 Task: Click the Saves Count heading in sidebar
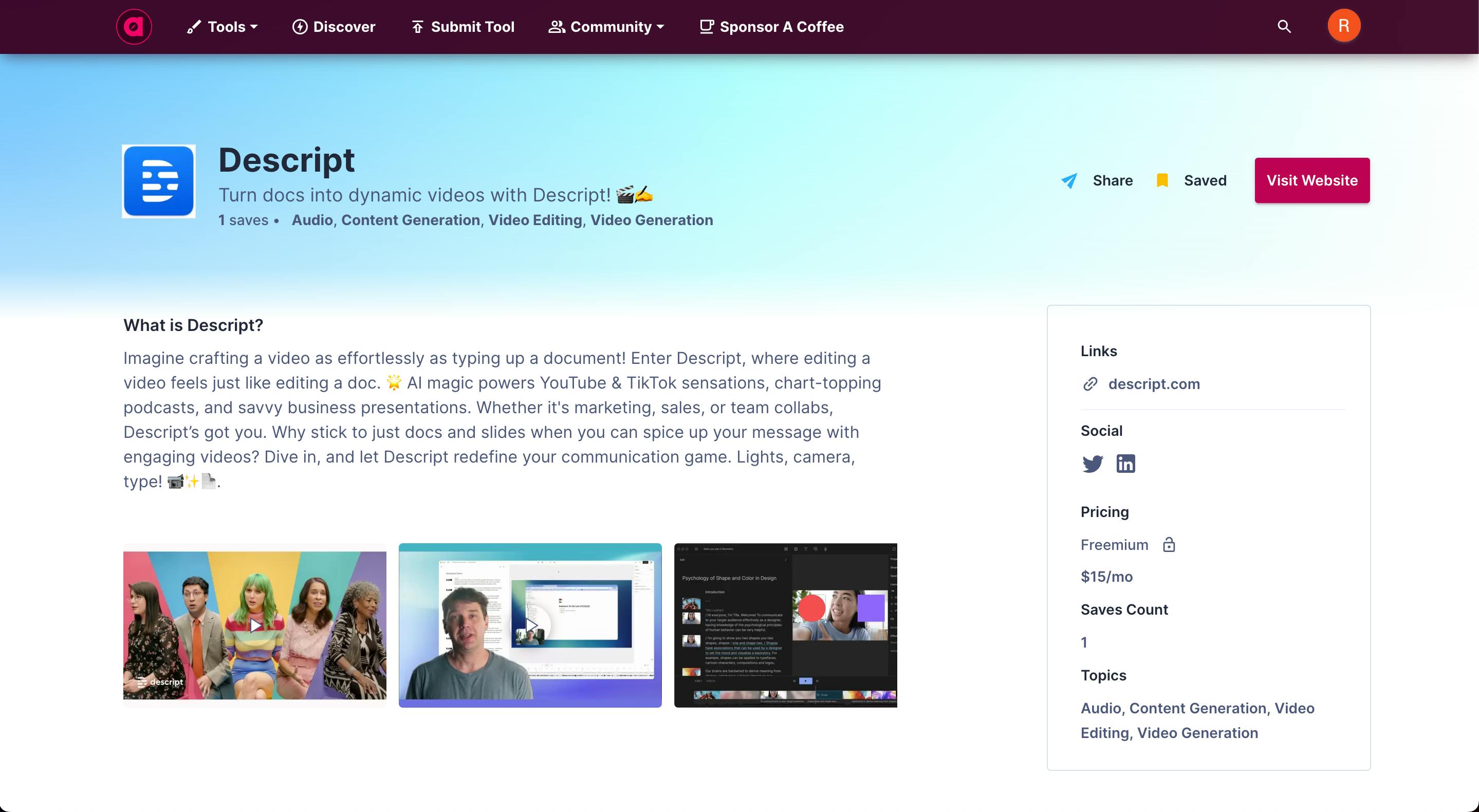coord(1124,610)
